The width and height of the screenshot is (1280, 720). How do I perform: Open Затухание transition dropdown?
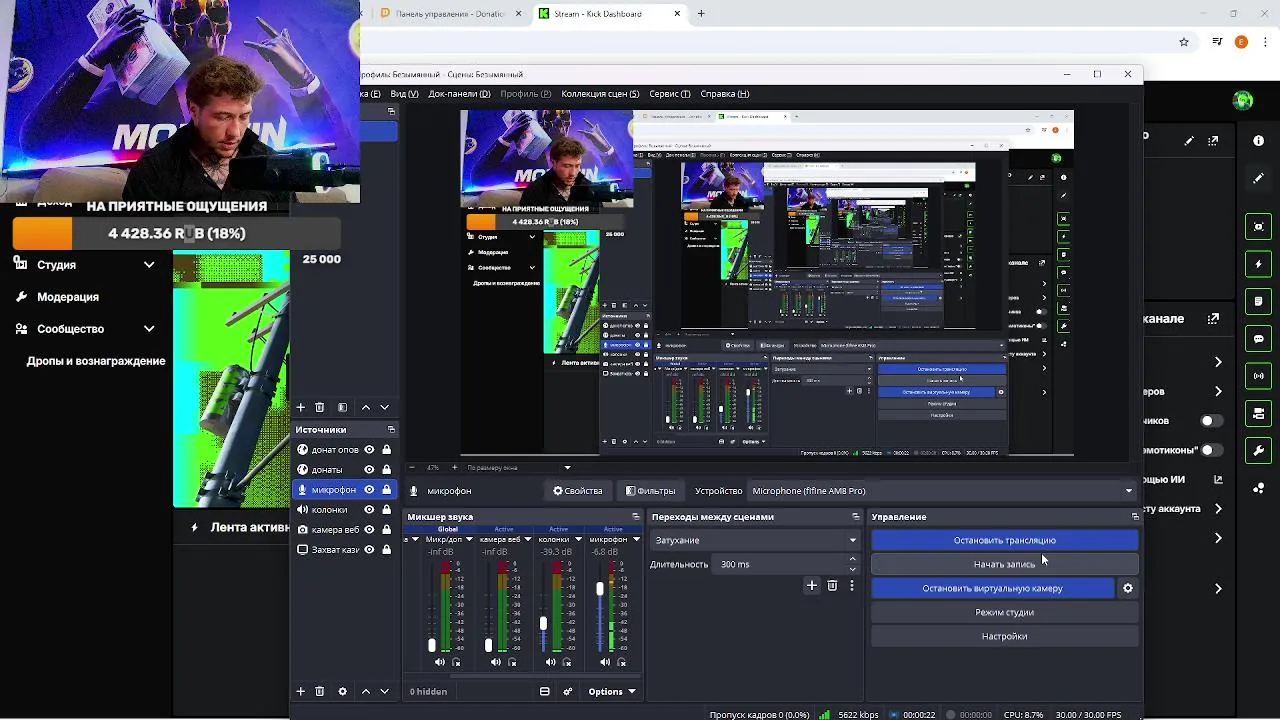755,540
